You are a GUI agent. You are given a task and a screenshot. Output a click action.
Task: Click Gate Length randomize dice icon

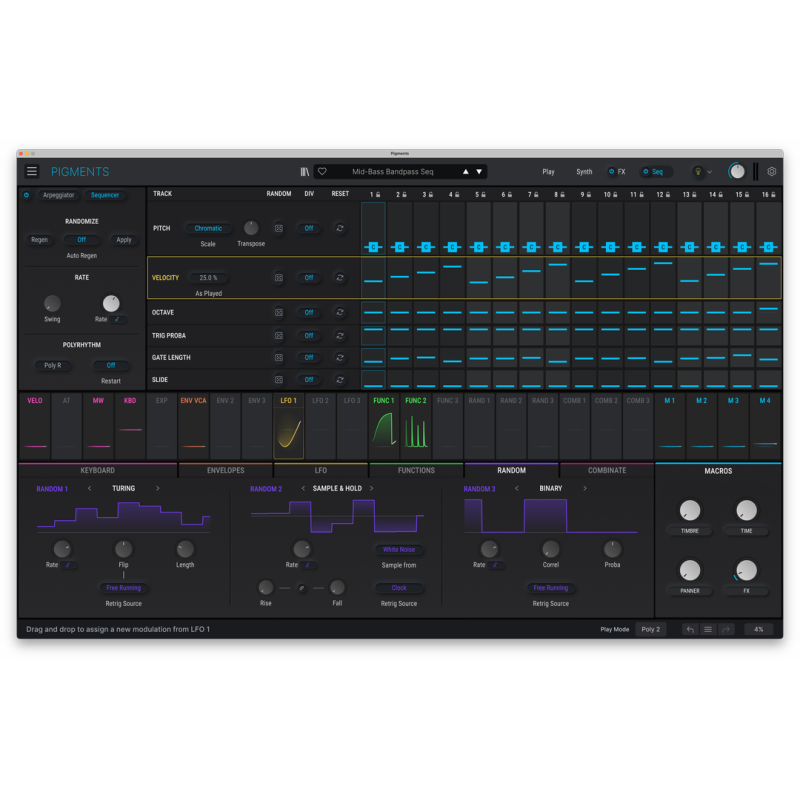[279, 358]
